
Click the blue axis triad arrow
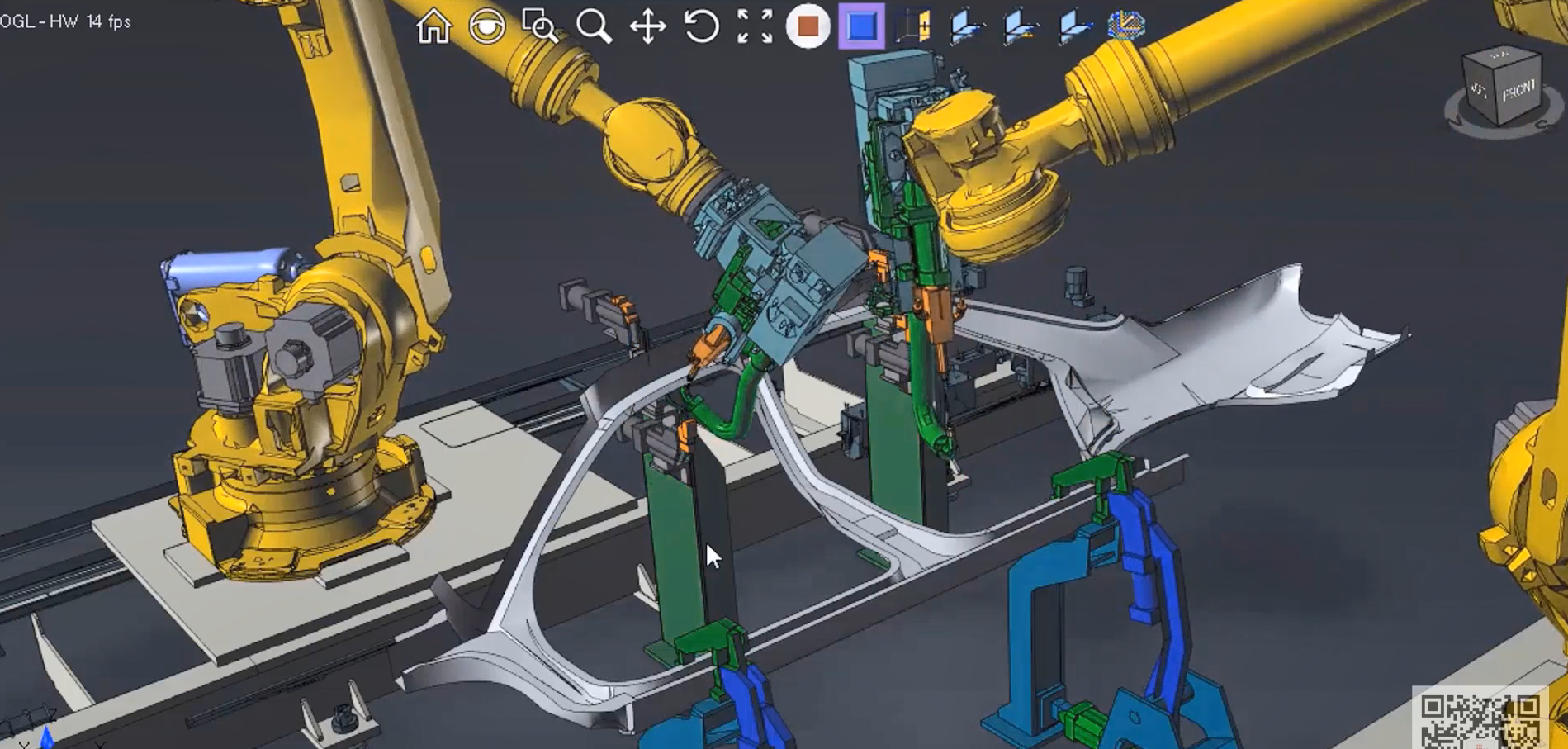pos(47,737)
